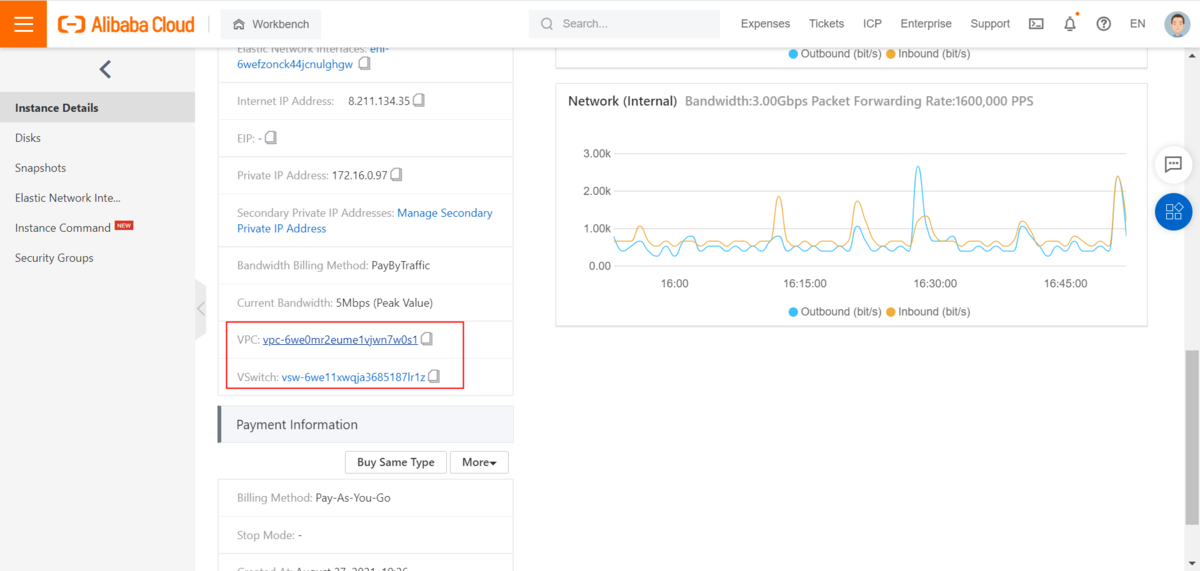The image size is (1200, 571).
Task: Click the Network (Internal) chart title
Action: pyautogui.click(x=622, y=102)
